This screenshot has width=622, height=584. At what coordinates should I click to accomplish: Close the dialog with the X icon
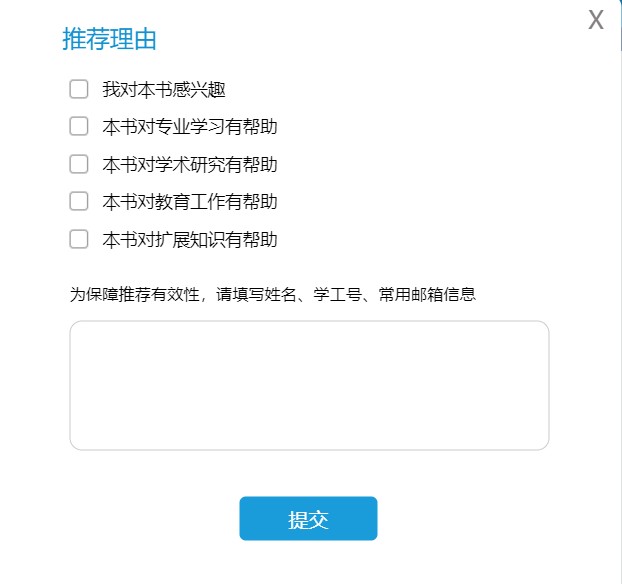tap(596, 20)
